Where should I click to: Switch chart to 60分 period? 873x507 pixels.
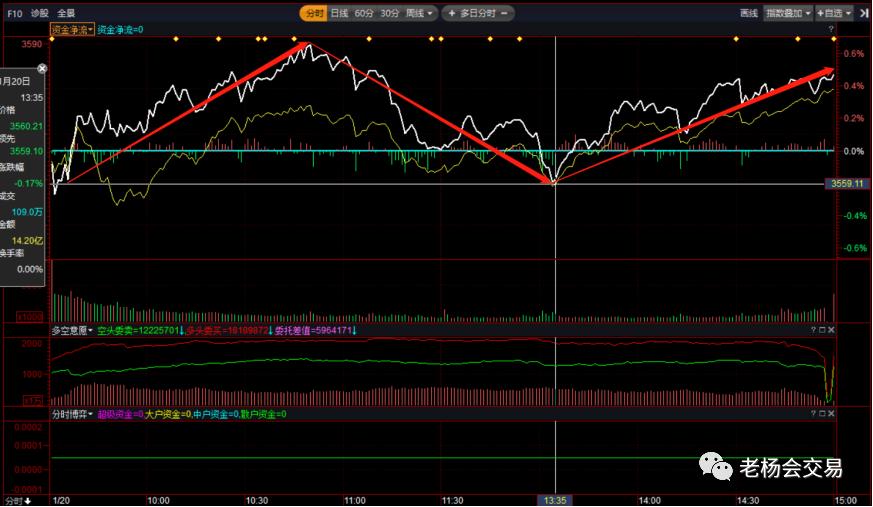point(364,13)
